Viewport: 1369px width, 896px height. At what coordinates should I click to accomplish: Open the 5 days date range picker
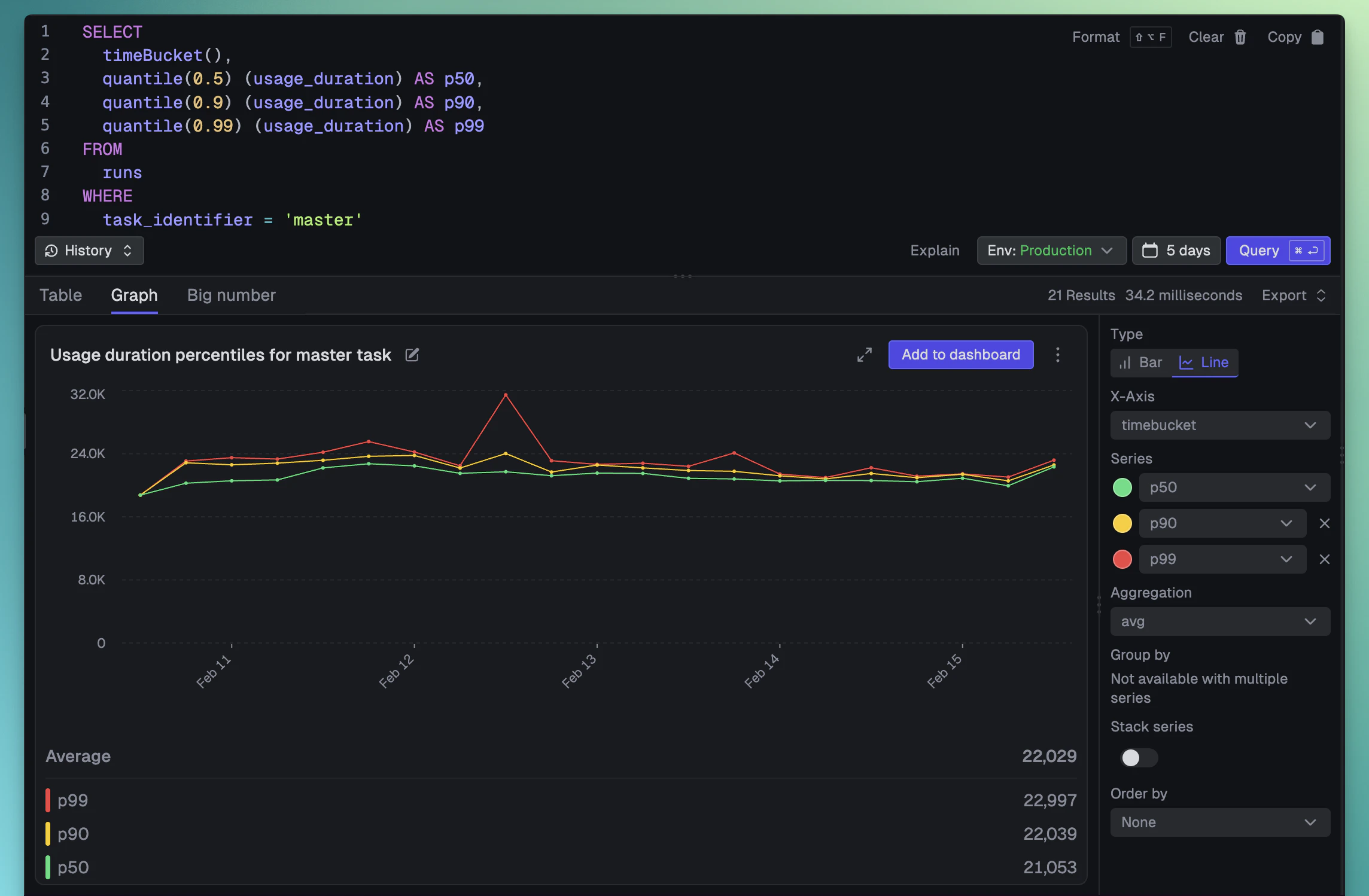[1175, 251]
